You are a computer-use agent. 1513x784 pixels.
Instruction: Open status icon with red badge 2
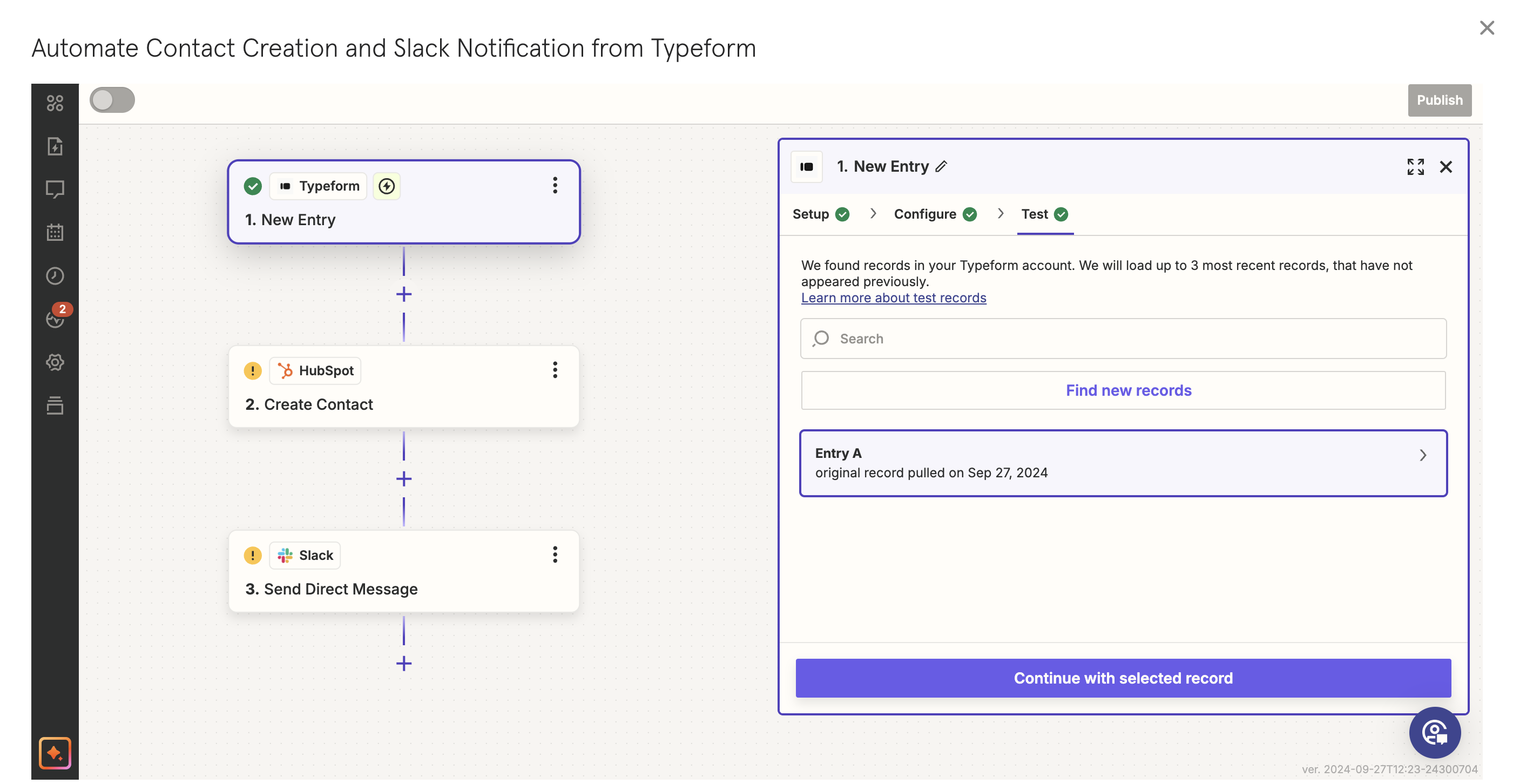coord(57,317)
